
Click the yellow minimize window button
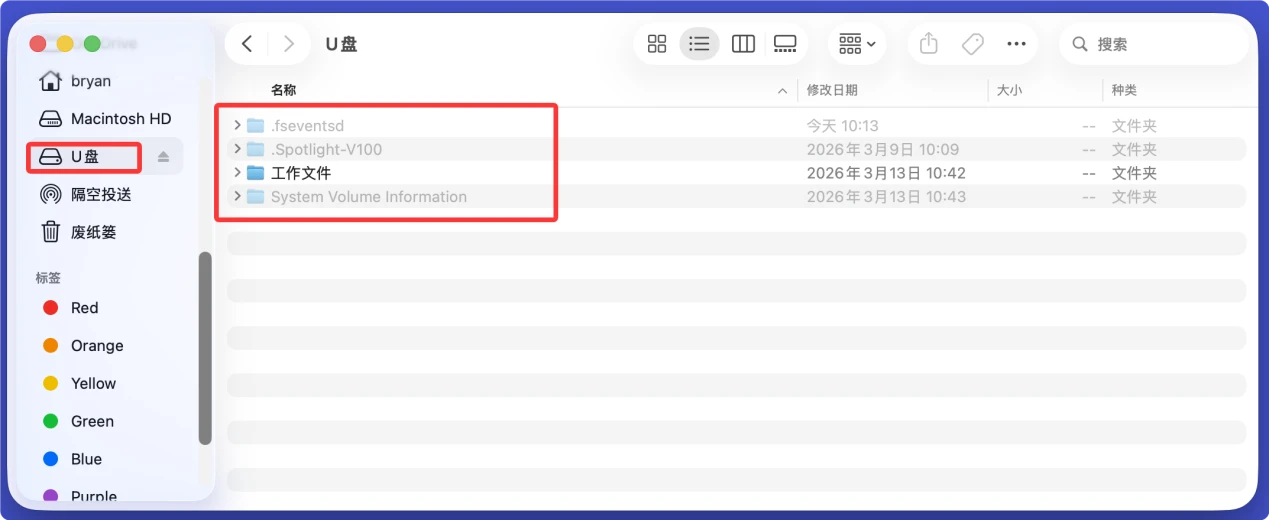(65, 44)
